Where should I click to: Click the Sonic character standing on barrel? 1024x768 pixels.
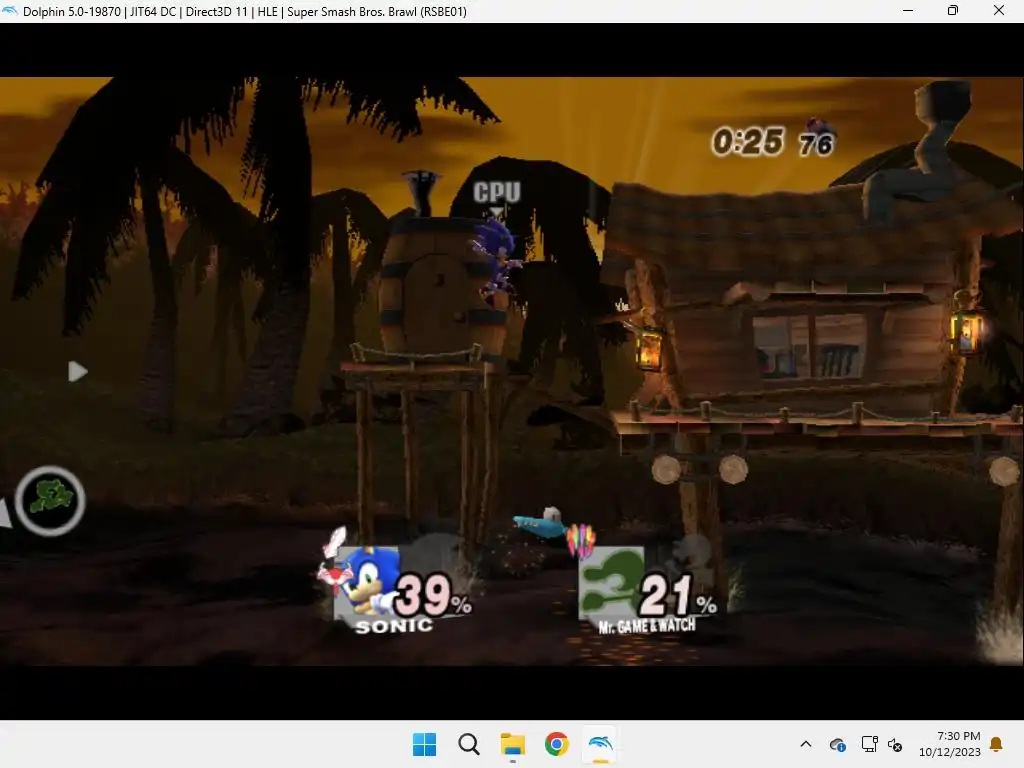[x=496, y=261]
